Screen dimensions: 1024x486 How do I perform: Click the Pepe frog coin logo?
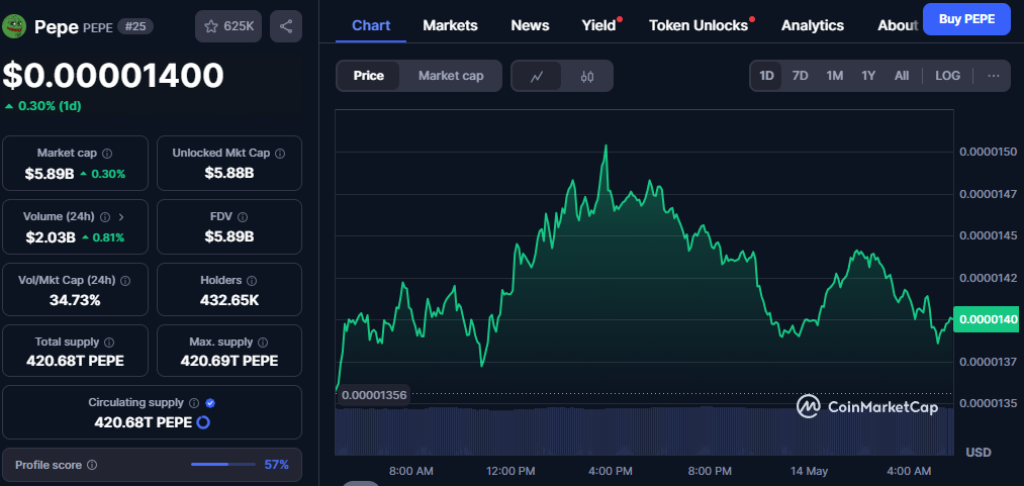[14, 26]
